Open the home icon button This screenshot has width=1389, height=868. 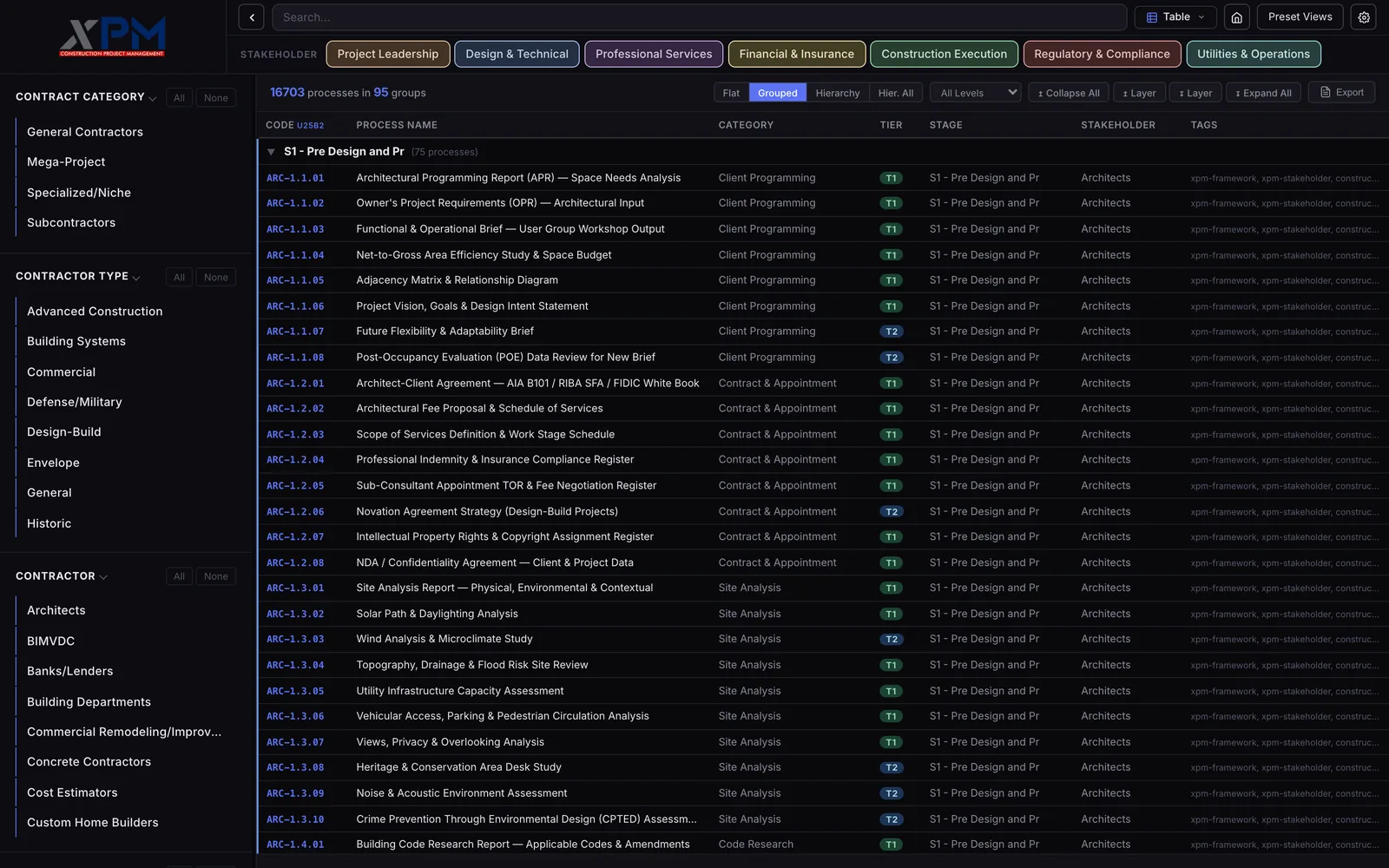(x=1236, y=17)
